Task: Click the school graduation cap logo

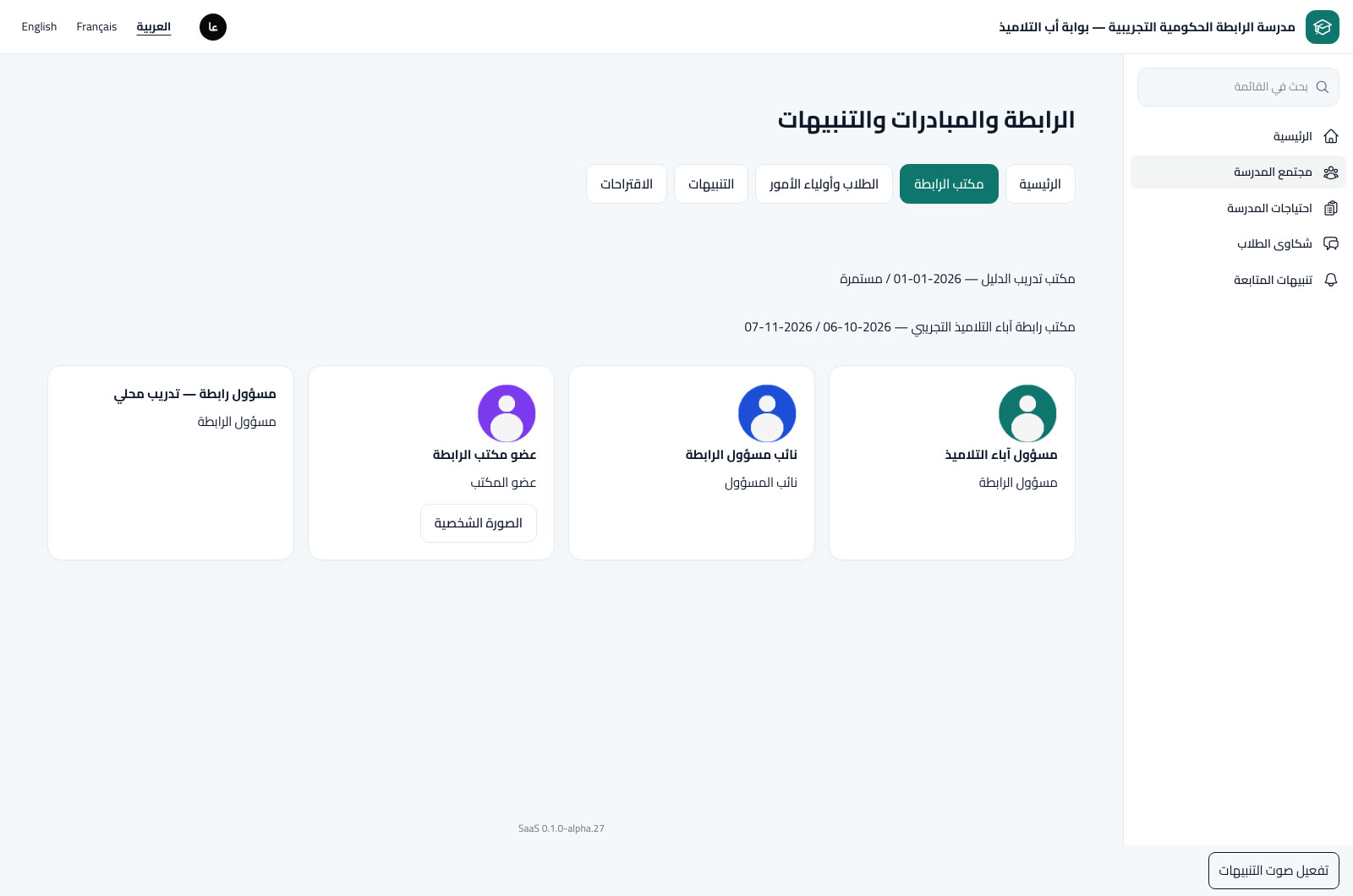Action: [x=1323, y=27]
